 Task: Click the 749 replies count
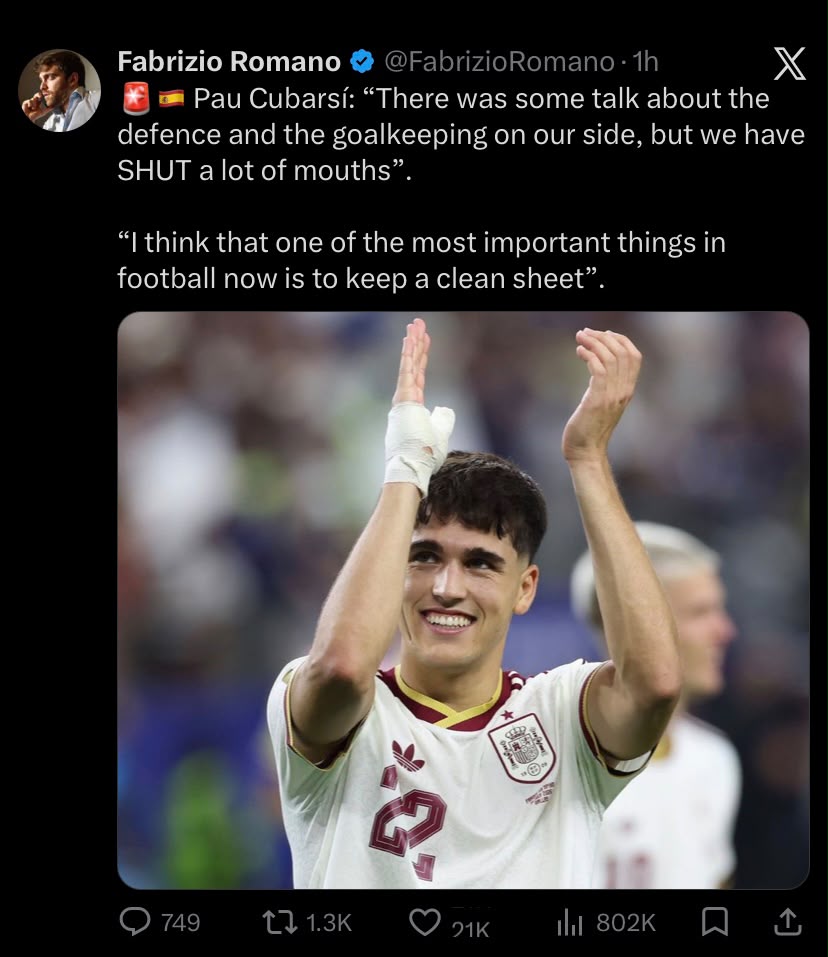(181, 922)
